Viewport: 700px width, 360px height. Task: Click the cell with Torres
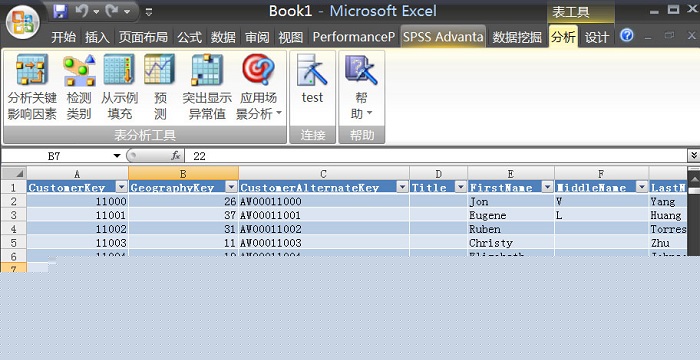[668, 229]
